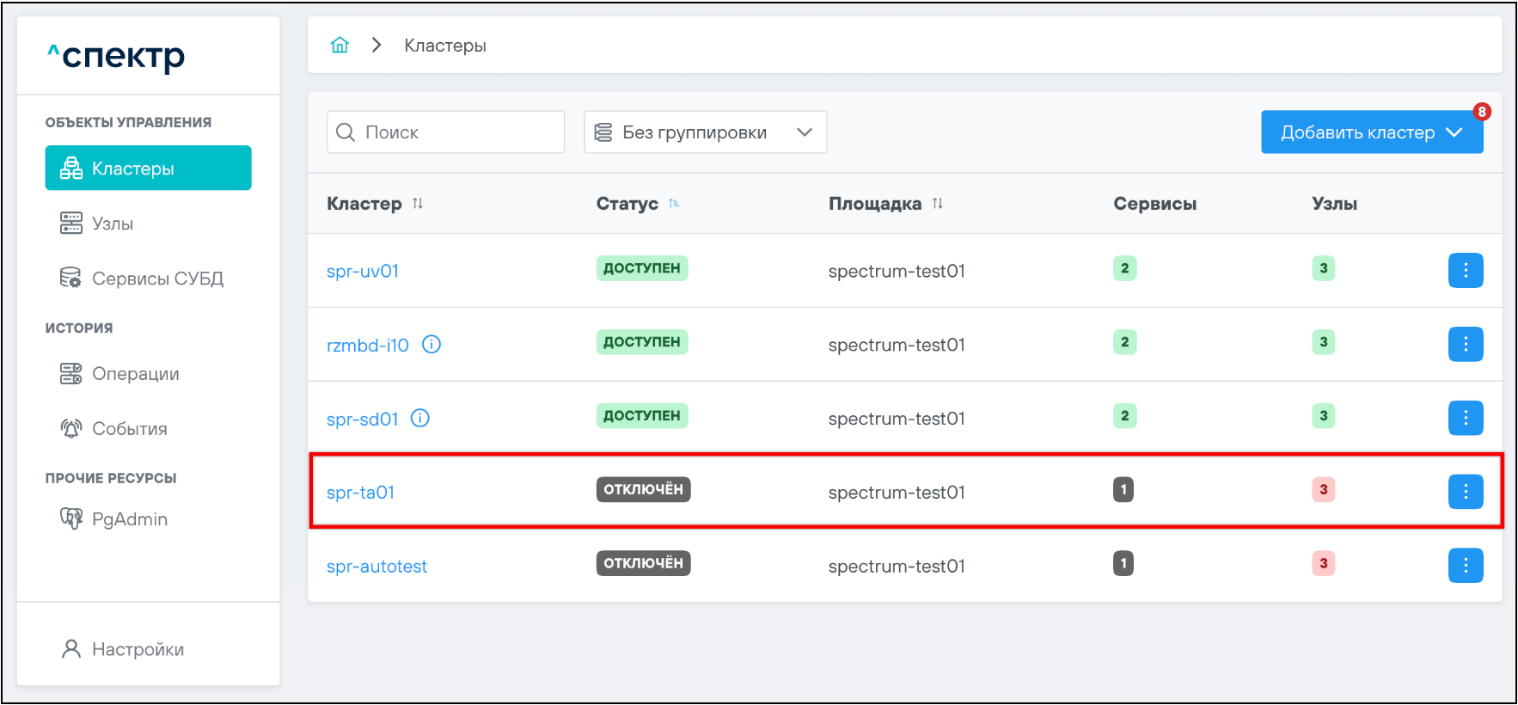The height and width of the screenshot is (705, 1518).
Task: Open three-dot actions menu for spr-autotest
Action: 1465,565
